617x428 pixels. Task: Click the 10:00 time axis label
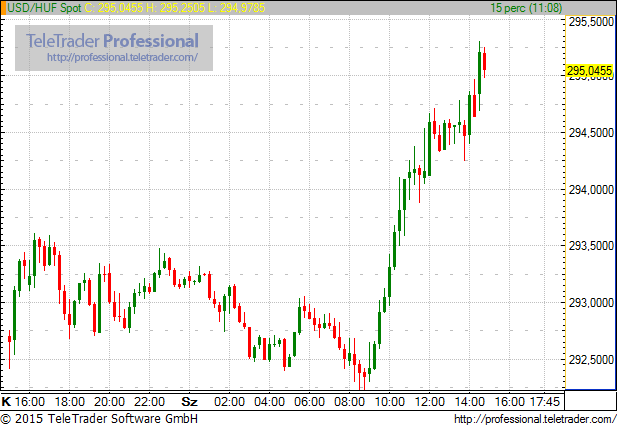pos(390,402)
